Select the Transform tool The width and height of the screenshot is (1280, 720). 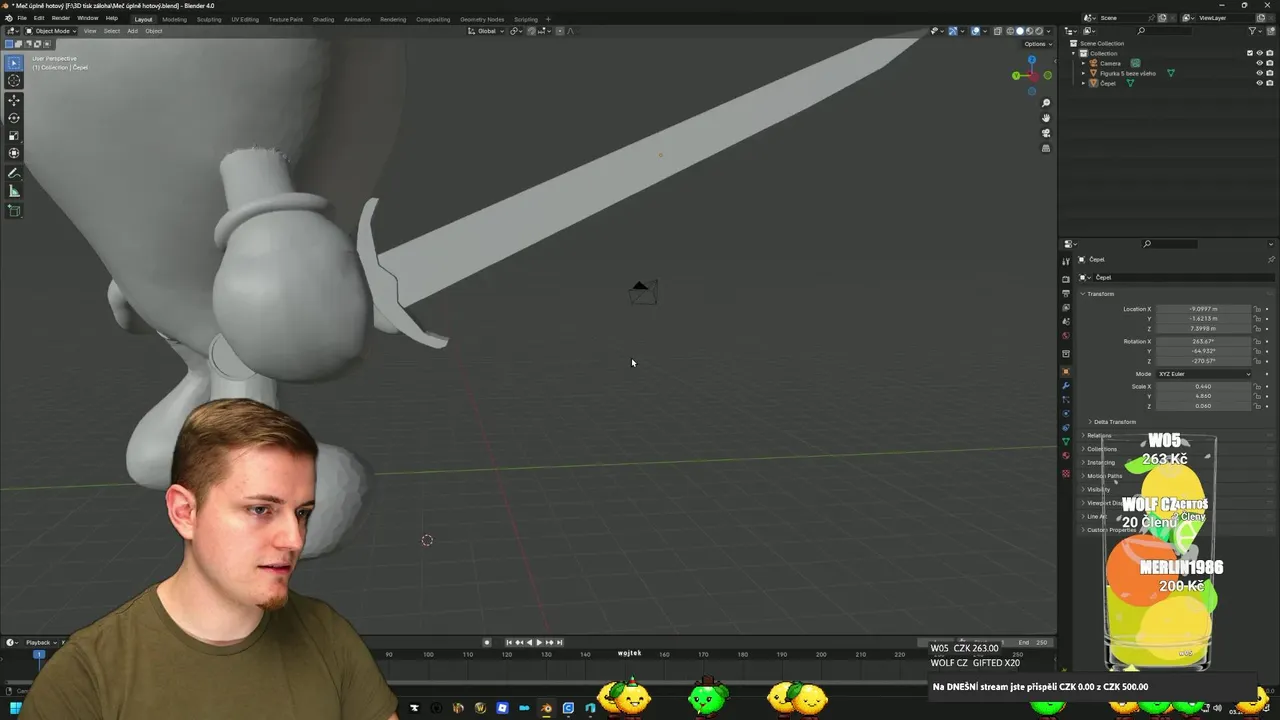pos(14,153)
